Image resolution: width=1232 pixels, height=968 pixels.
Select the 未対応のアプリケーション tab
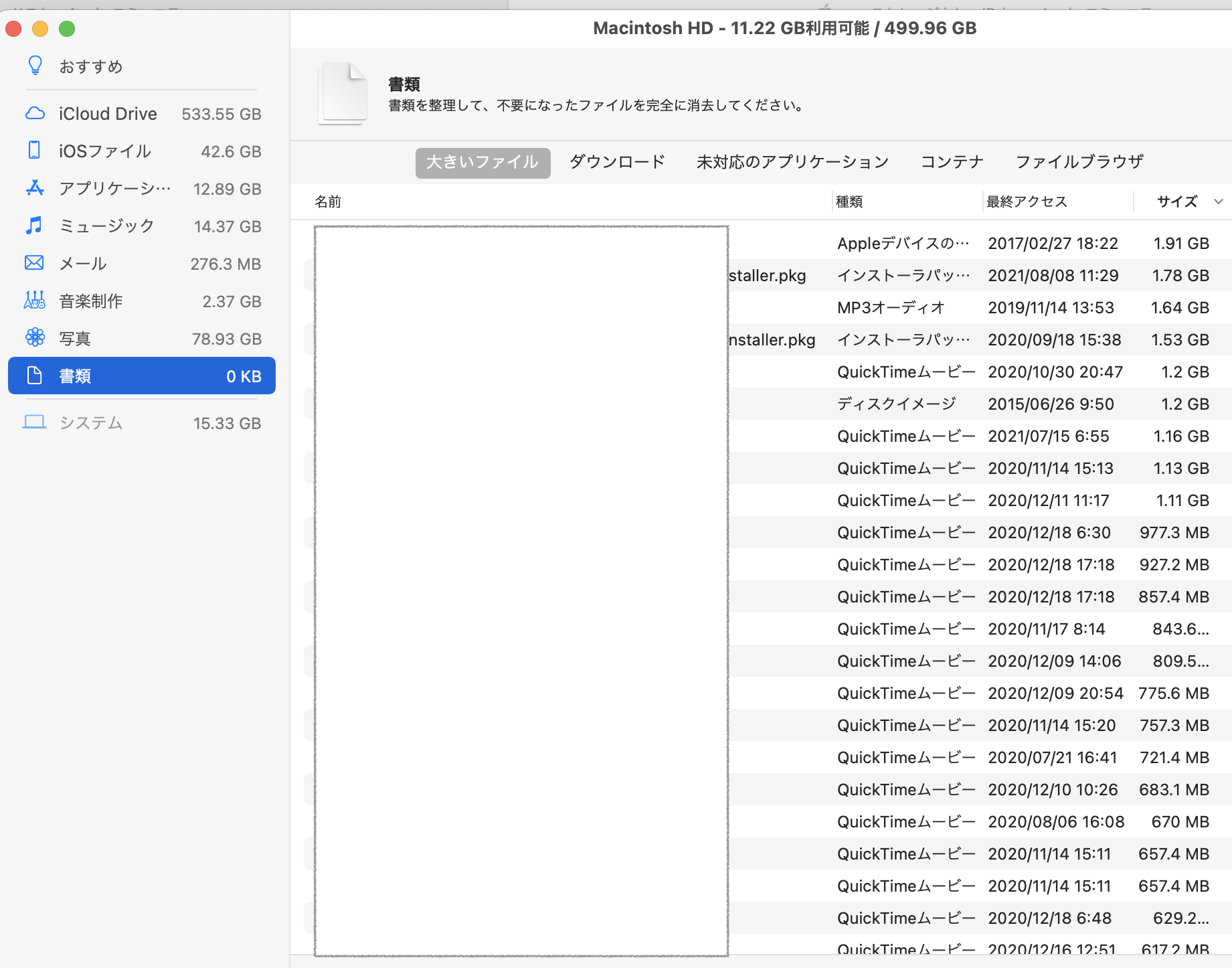792,162
